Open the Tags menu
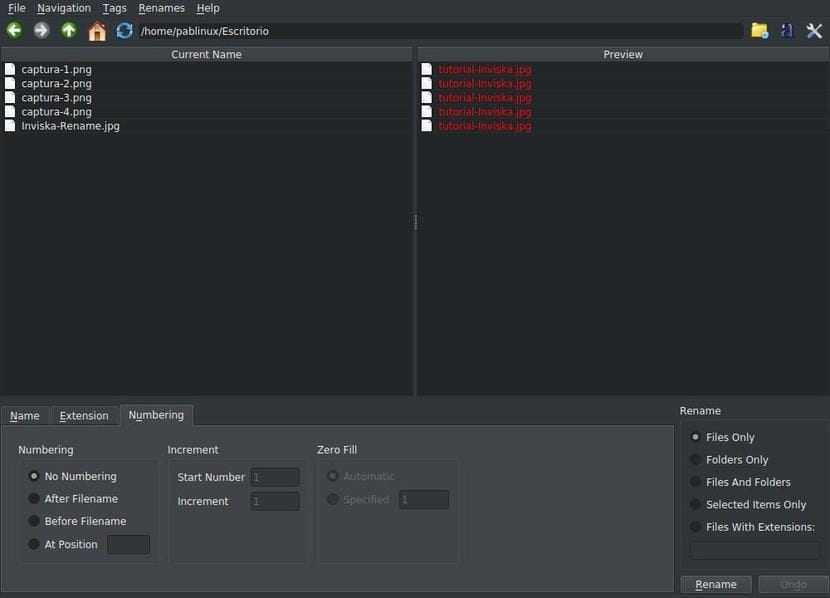830x598 pixels. (114, 8)
